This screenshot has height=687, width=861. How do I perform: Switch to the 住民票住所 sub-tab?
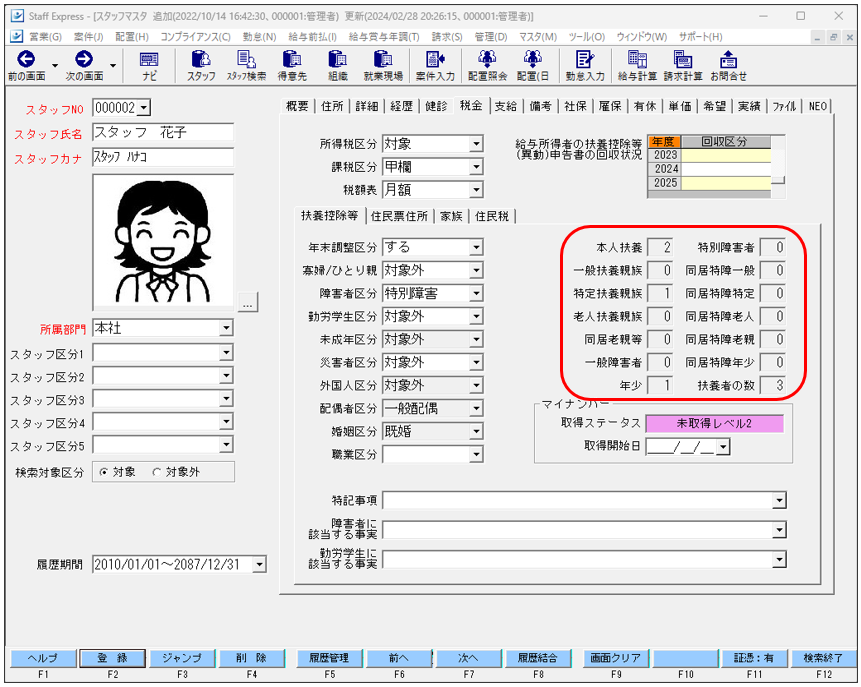click(399, 216)
